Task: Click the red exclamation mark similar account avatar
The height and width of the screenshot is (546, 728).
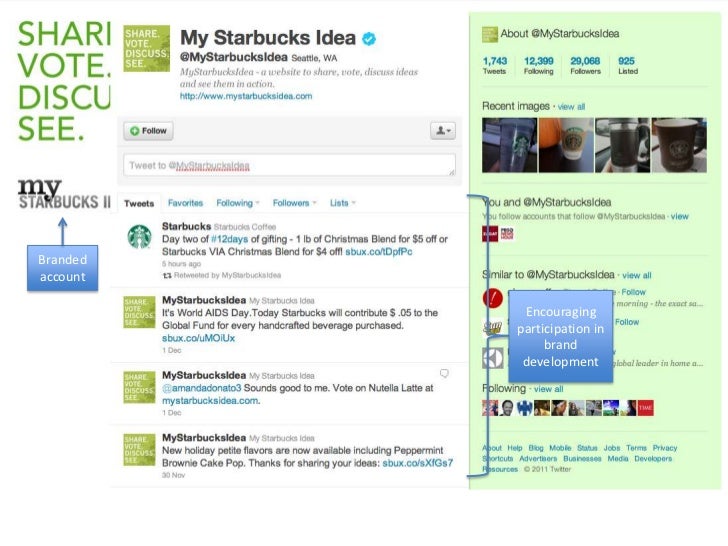Action: (493, 298)
